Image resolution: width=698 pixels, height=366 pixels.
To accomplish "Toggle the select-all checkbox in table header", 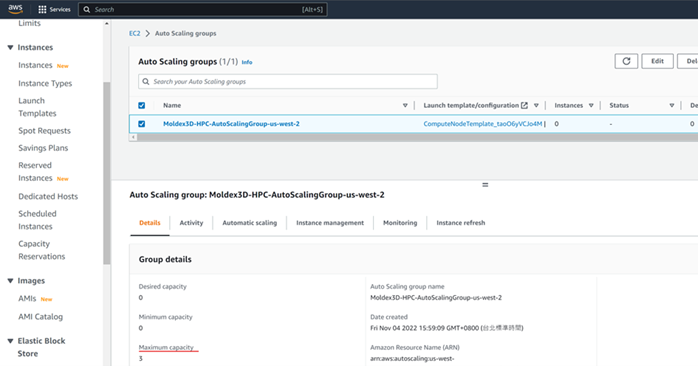I will [x=142, y=106].
